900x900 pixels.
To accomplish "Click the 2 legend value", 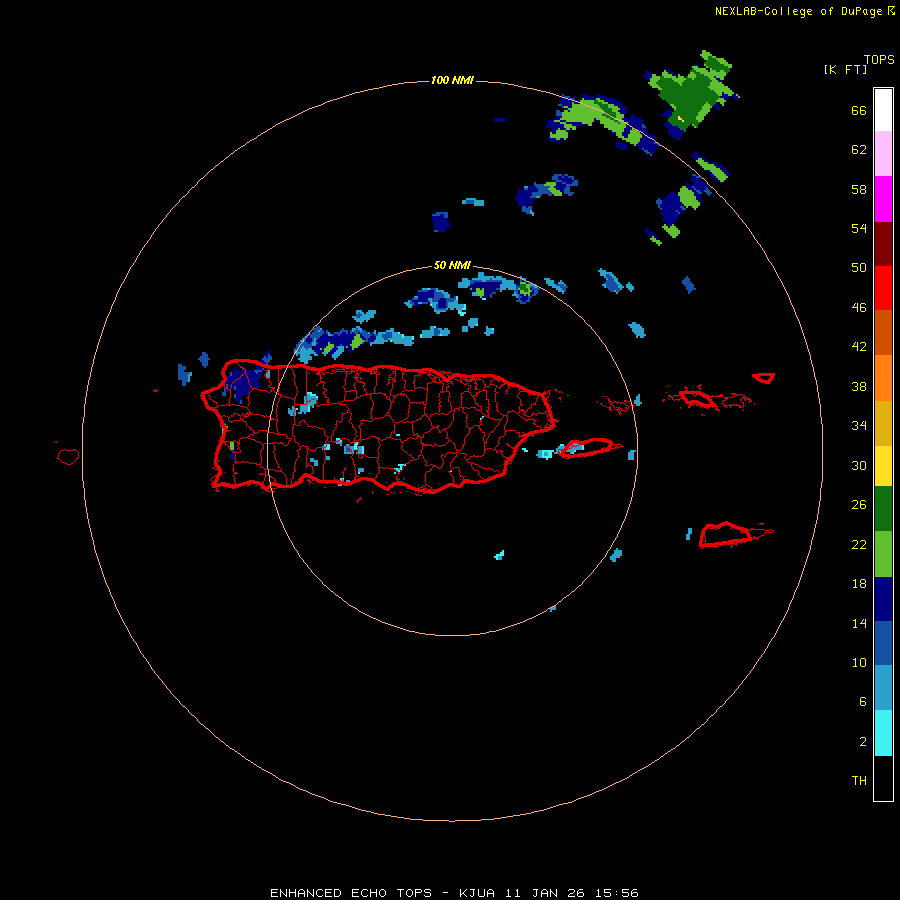I will [x=863, y=742].
